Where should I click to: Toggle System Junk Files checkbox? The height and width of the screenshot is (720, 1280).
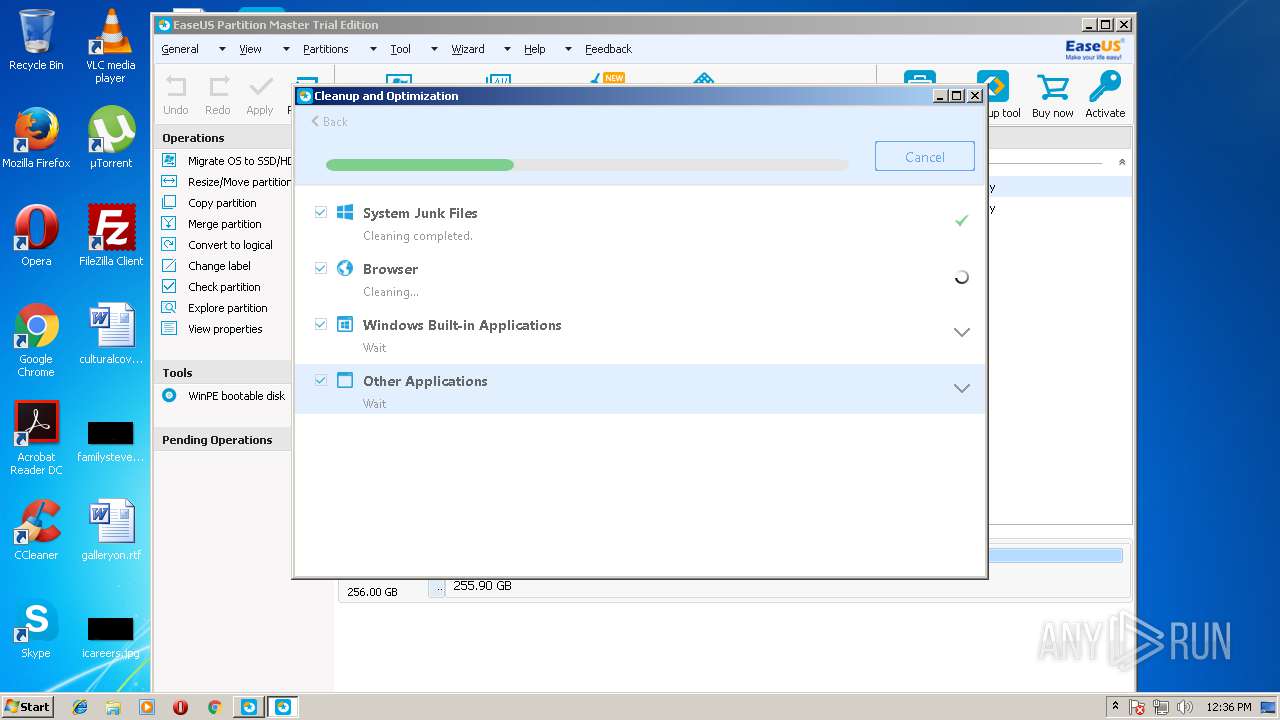pyautogui.click(x=321, y=212)
